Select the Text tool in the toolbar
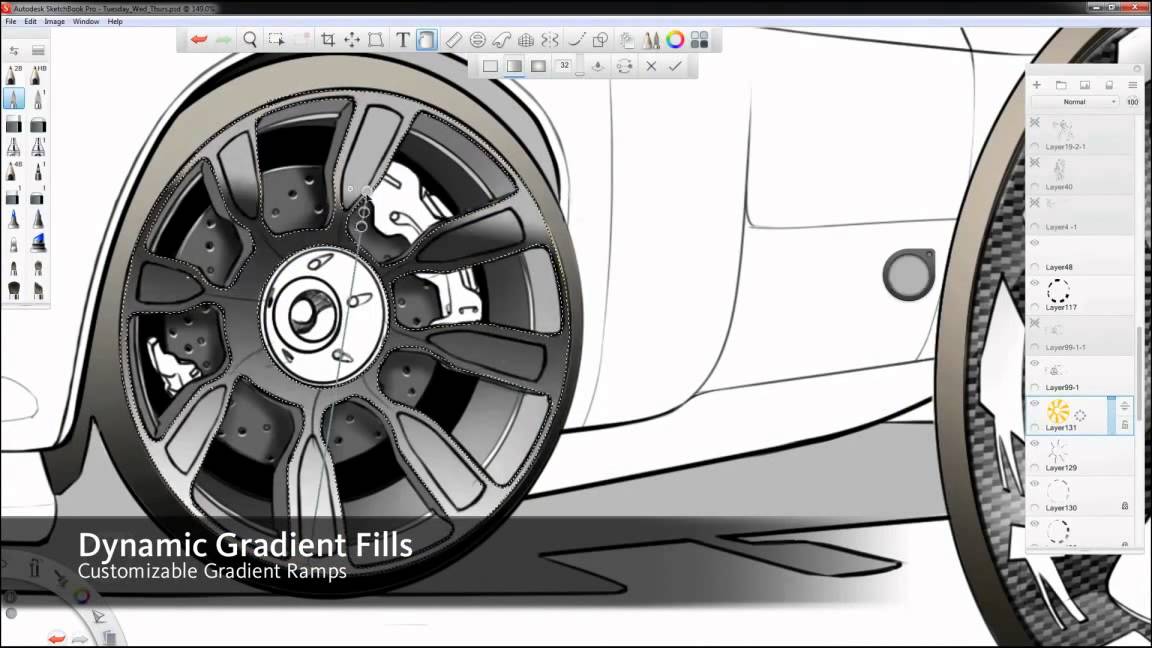This screenshot has height=648, width=1152. [402, 39]
